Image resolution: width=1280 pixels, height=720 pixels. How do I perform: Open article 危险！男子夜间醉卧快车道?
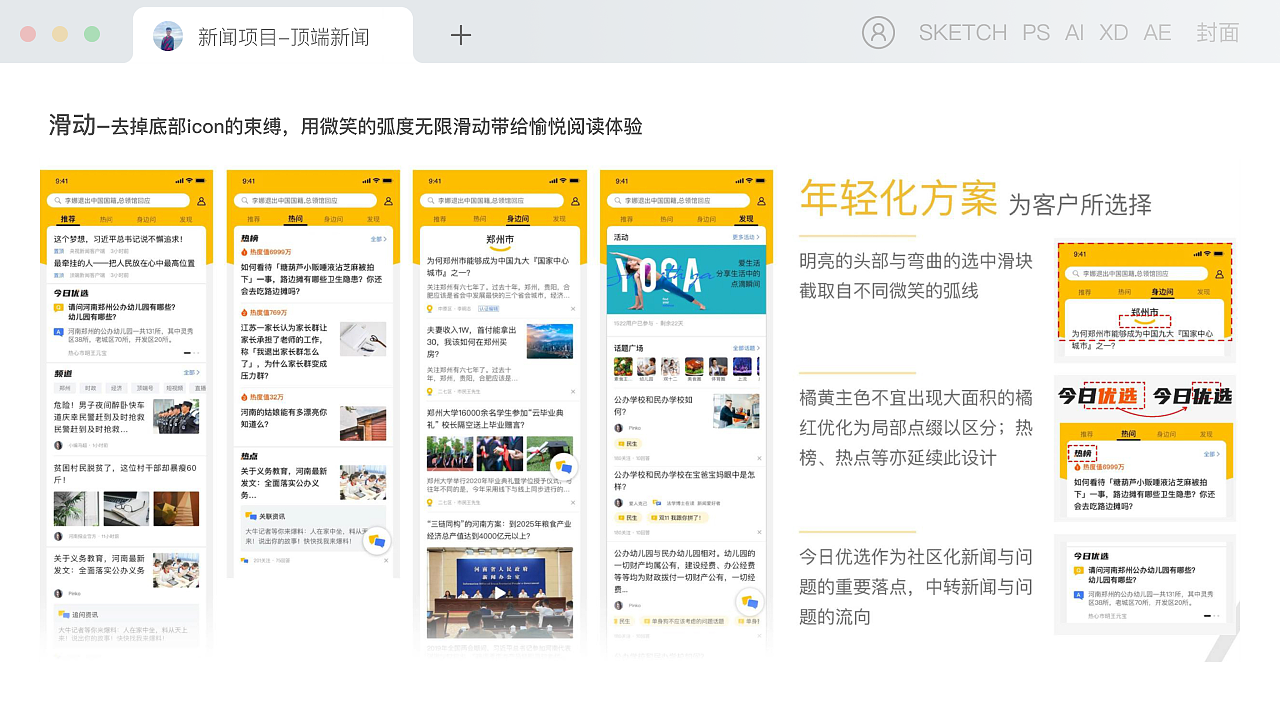pos(98,417)
